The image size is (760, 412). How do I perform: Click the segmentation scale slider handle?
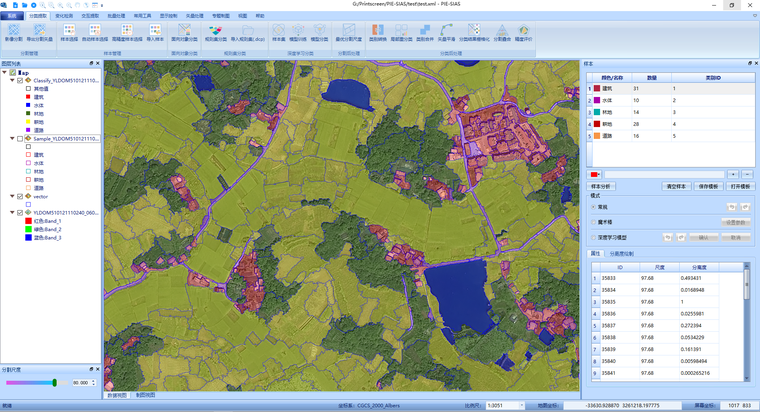(x=55, y=382)
